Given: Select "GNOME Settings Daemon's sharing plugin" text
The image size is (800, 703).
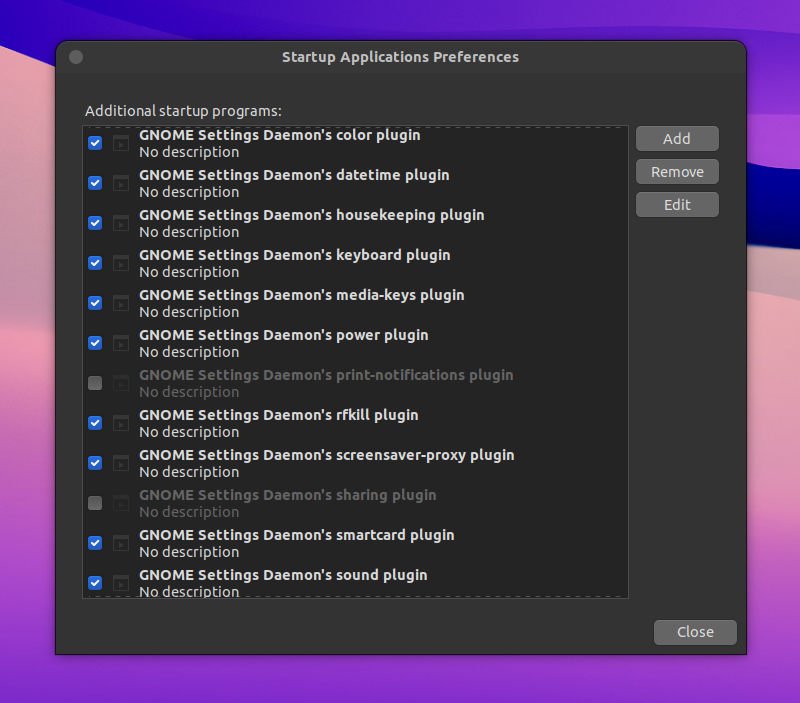Looking at the screenshot, I should 288,495.
